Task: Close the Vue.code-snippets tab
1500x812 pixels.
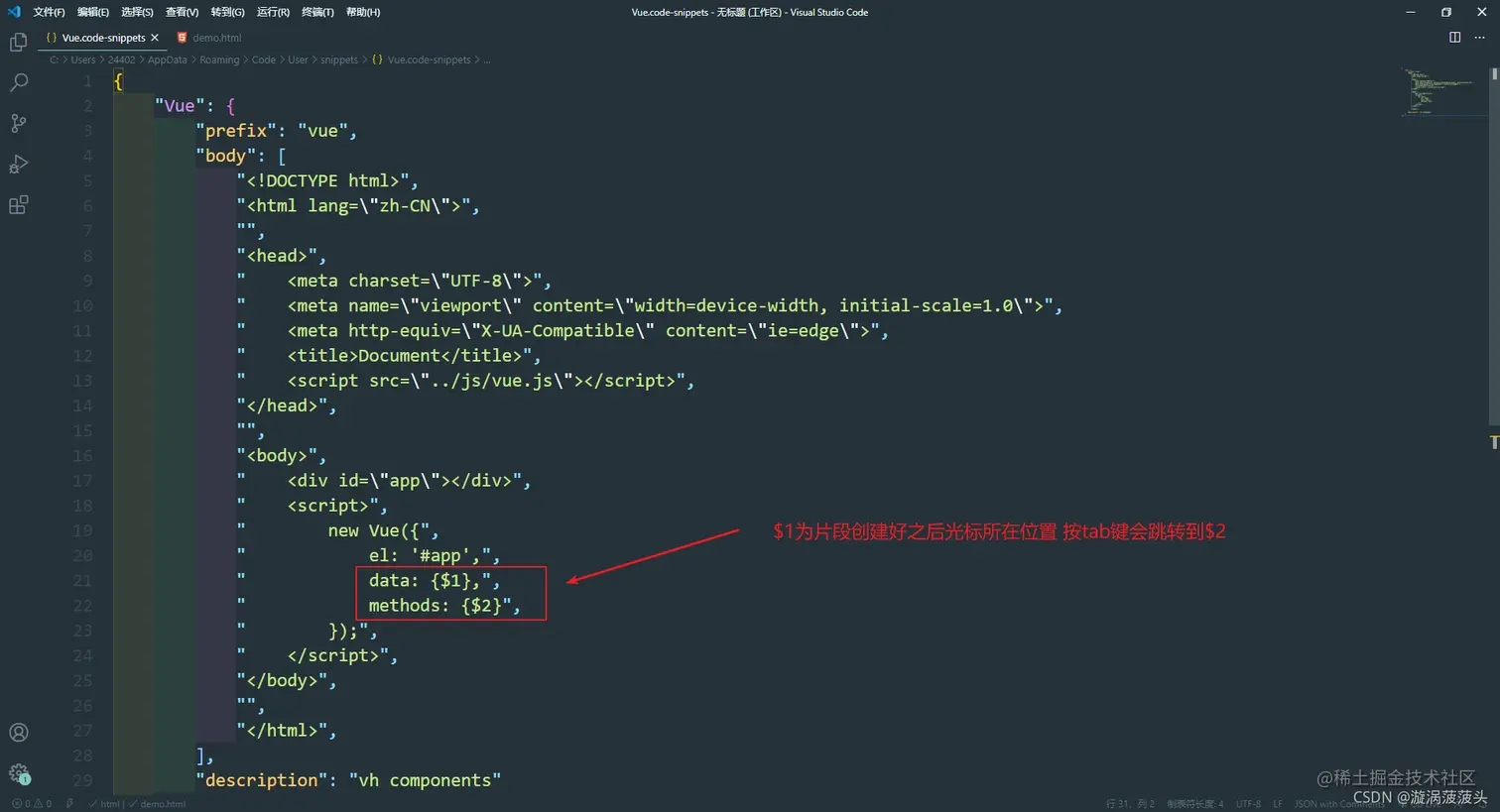Action: tap(155, 38)
